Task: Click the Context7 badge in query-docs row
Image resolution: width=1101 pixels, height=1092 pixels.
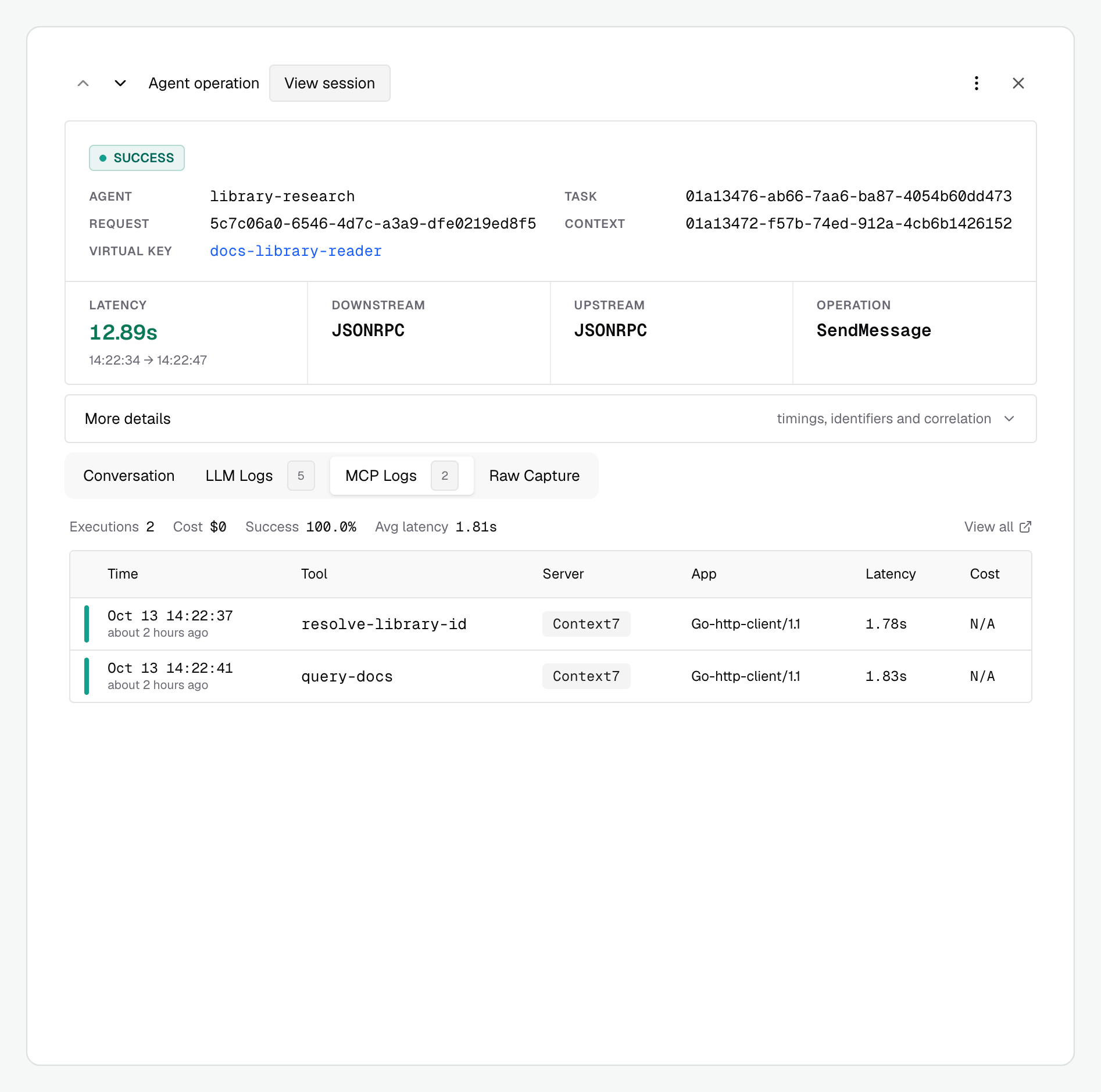Action: (586, 676)
